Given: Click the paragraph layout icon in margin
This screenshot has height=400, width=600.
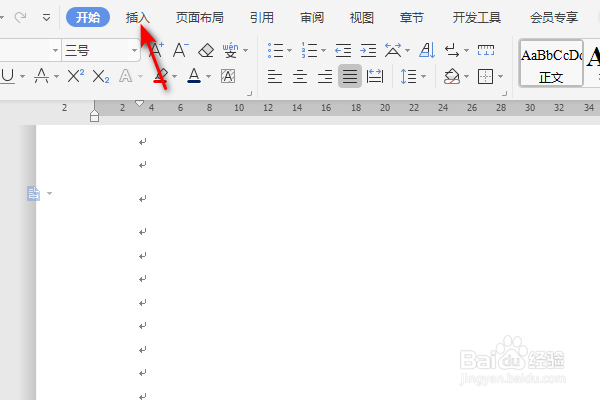Looking at the screenshot, I should coord(33,193).
